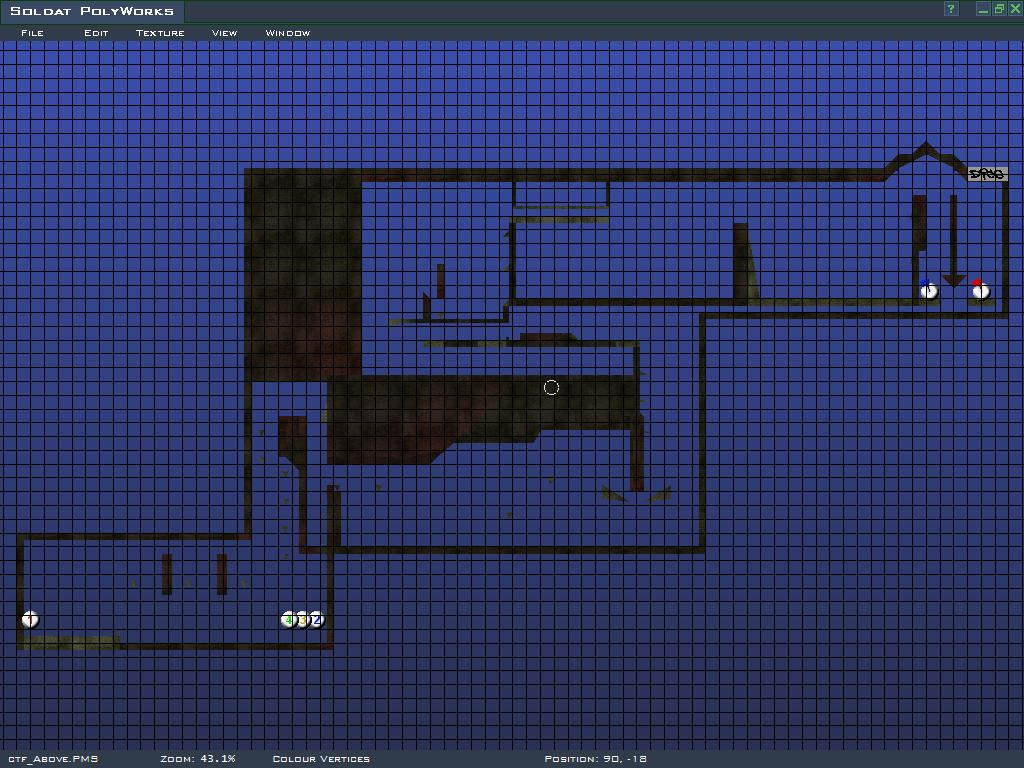Open the File menu

[32, 33]
